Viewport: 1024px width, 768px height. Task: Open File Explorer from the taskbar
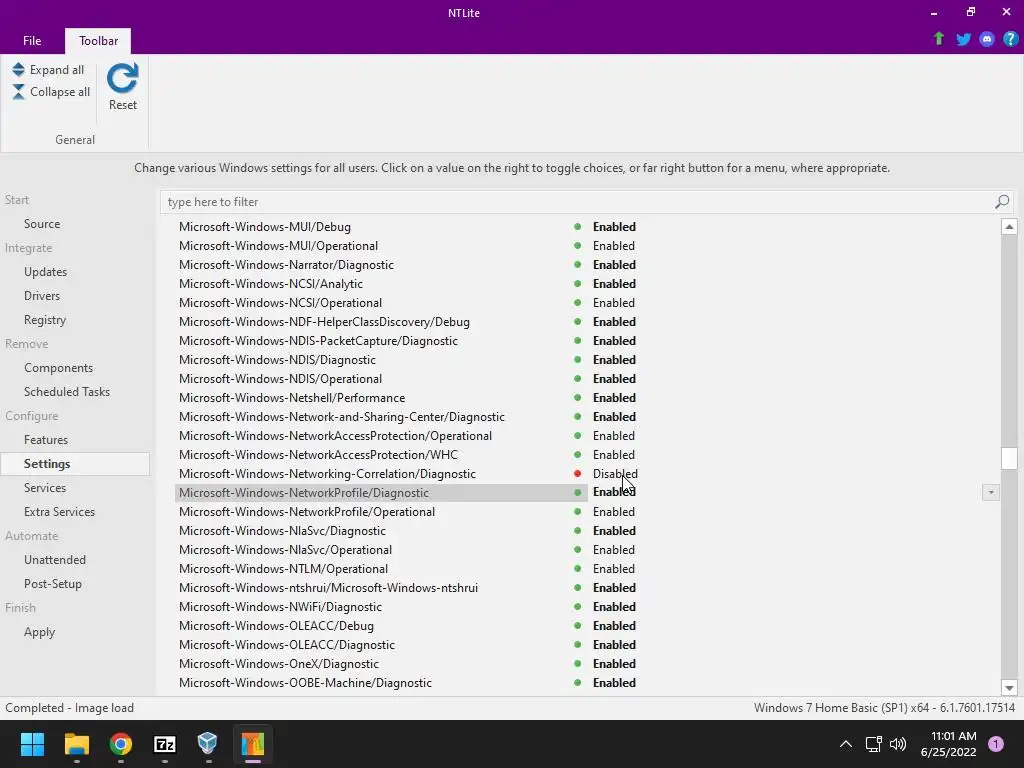[x=76, y=743]
